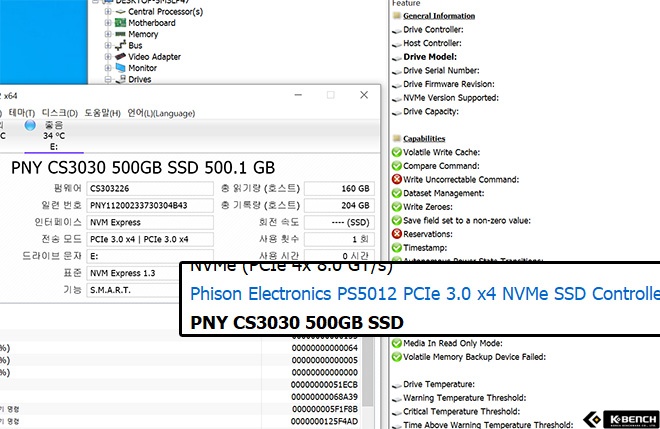The width and height of the screenshot is (660, 429).
Task: Select the Drives icon in tree
Action: point(121,79)
